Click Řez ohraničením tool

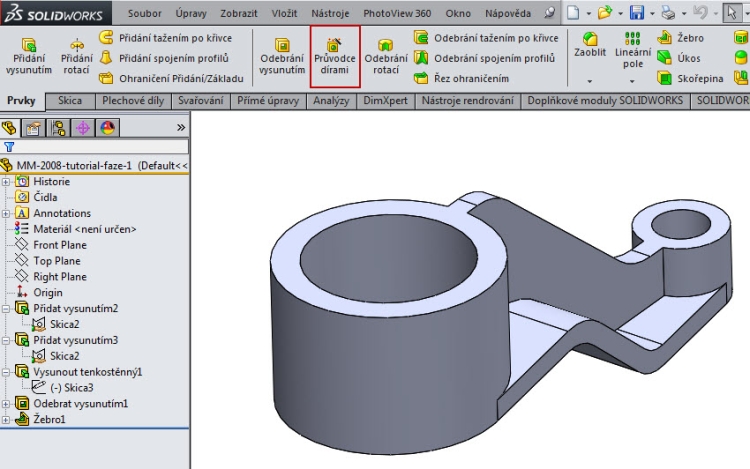click(x=461, y=78)
